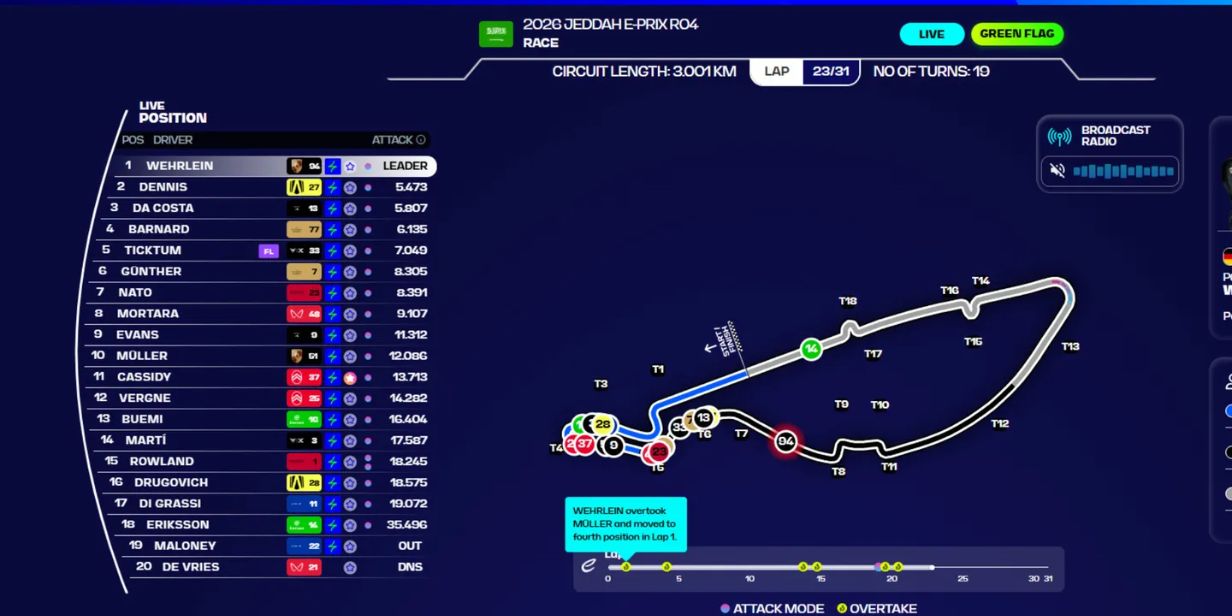Click Cassidy's pink attack mode icon

[x=350, y=377]
